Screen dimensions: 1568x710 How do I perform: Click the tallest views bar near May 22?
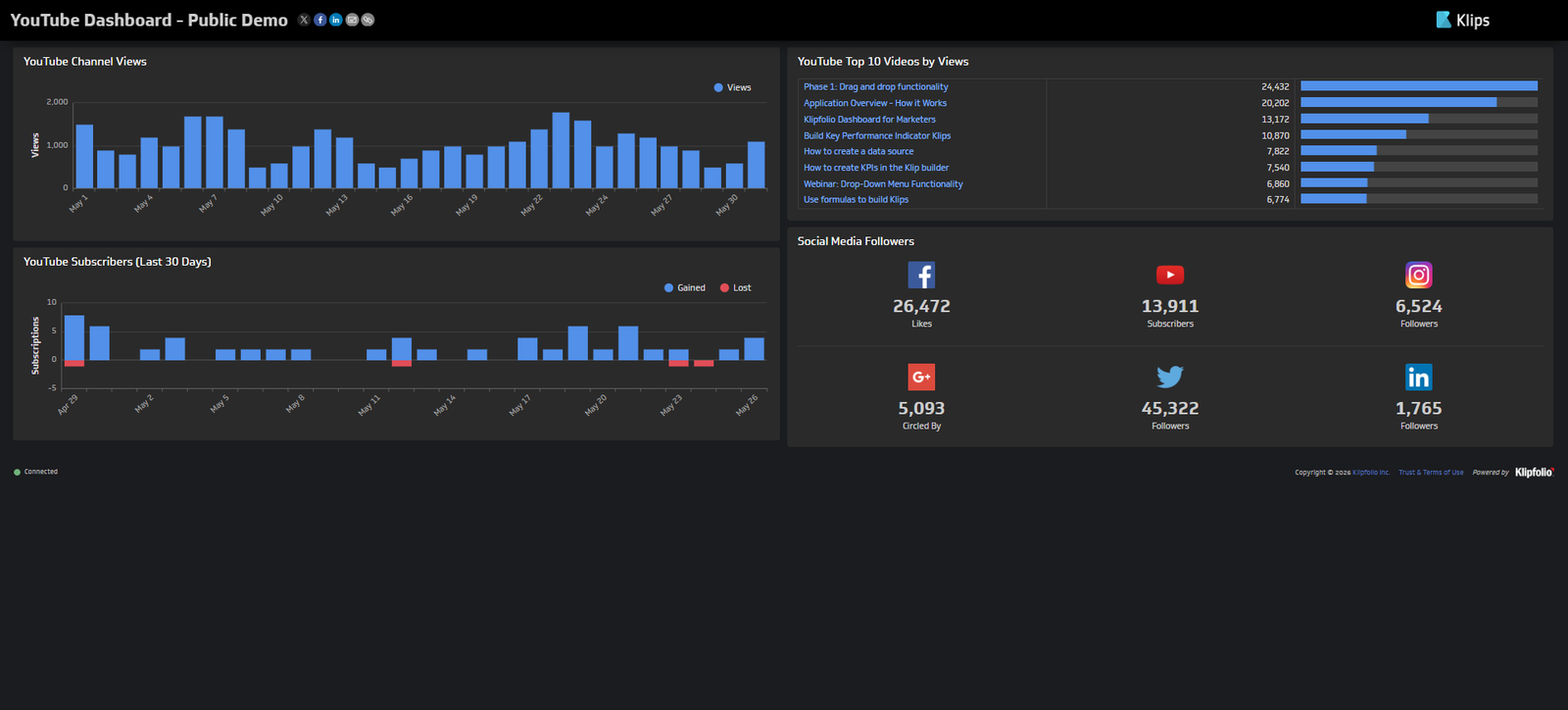point(561,150)
